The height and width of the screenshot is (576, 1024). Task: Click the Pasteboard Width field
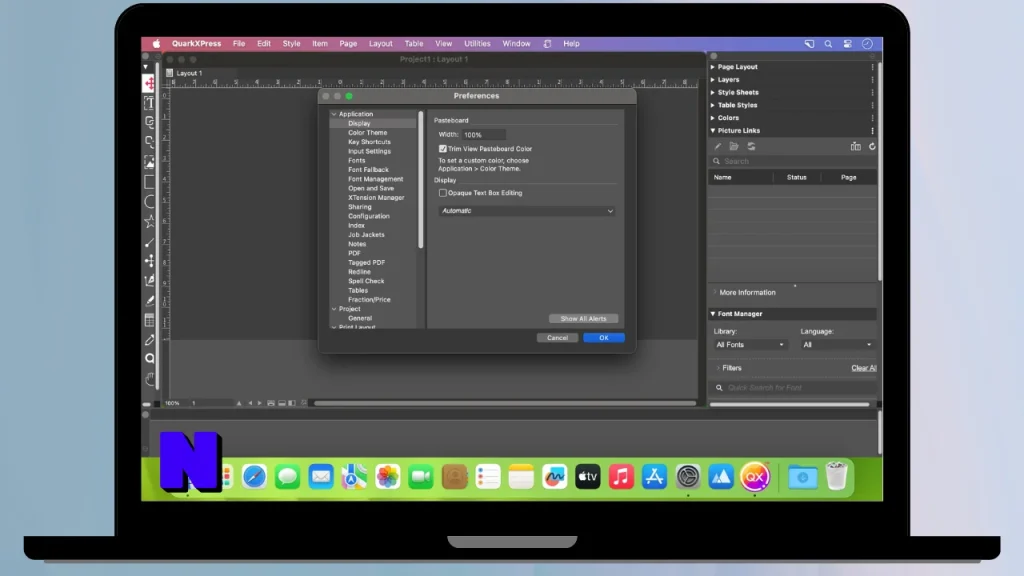(483, 135)
